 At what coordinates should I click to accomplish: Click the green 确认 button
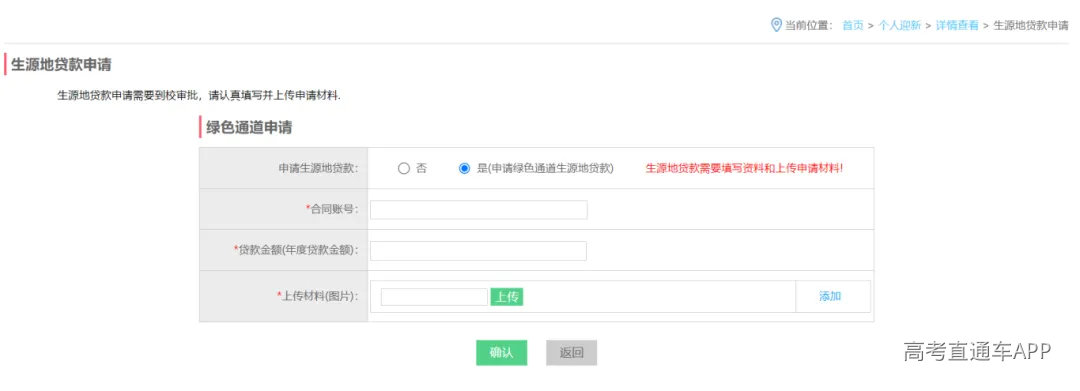pos(501,352)
